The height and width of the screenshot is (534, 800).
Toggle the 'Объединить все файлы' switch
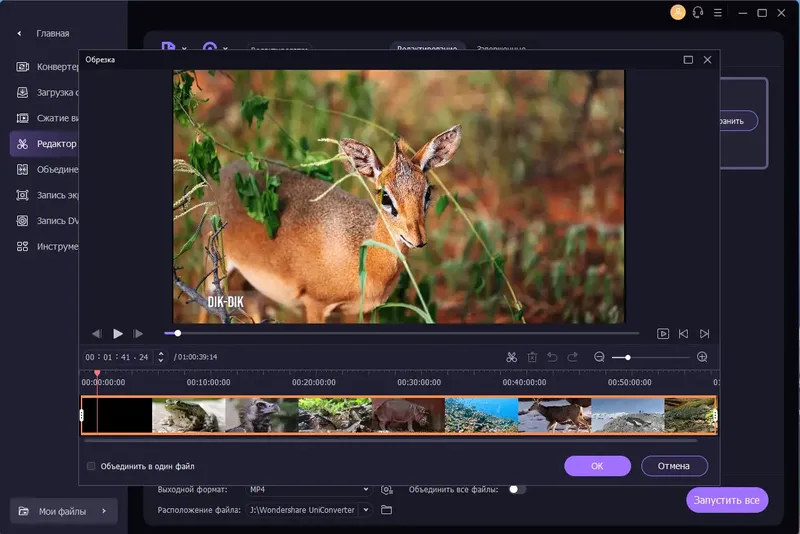coord(517,489)
